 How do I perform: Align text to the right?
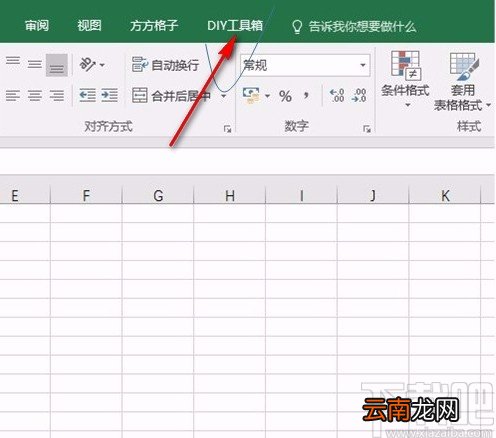point(57,96)
